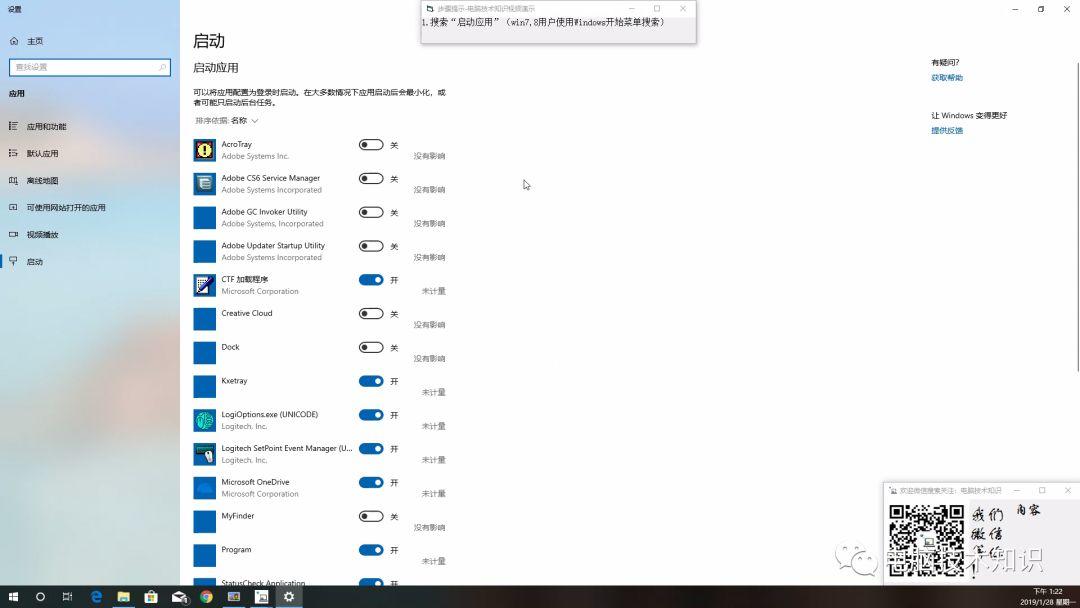Disable Microsoft OneDrive at startup
Image resolution: width=1080 pixels, height=608 pixels.
pyautogui.click(x=371, y=482)
